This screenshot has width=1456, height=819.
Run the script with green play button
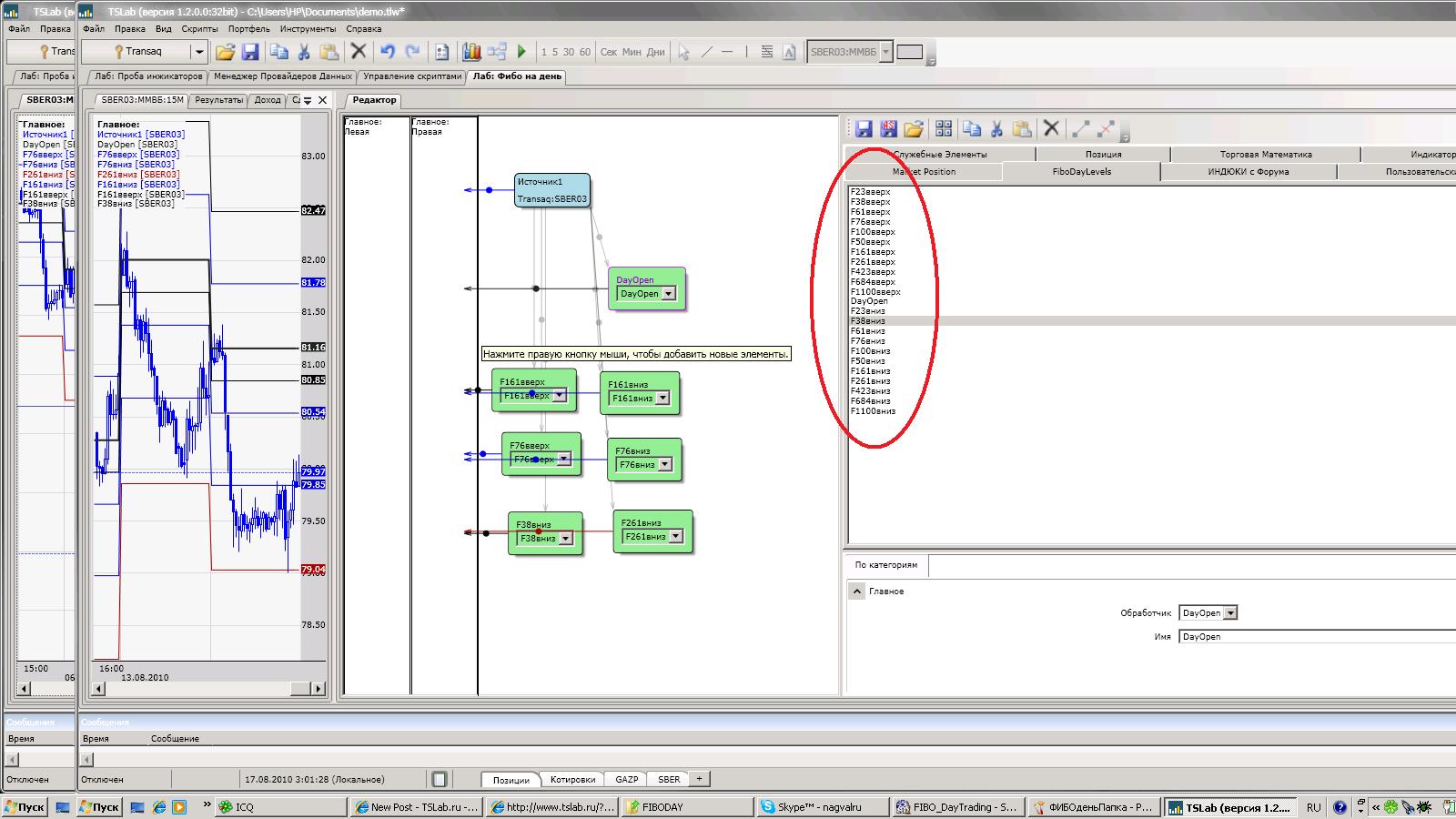pos(521,52)
